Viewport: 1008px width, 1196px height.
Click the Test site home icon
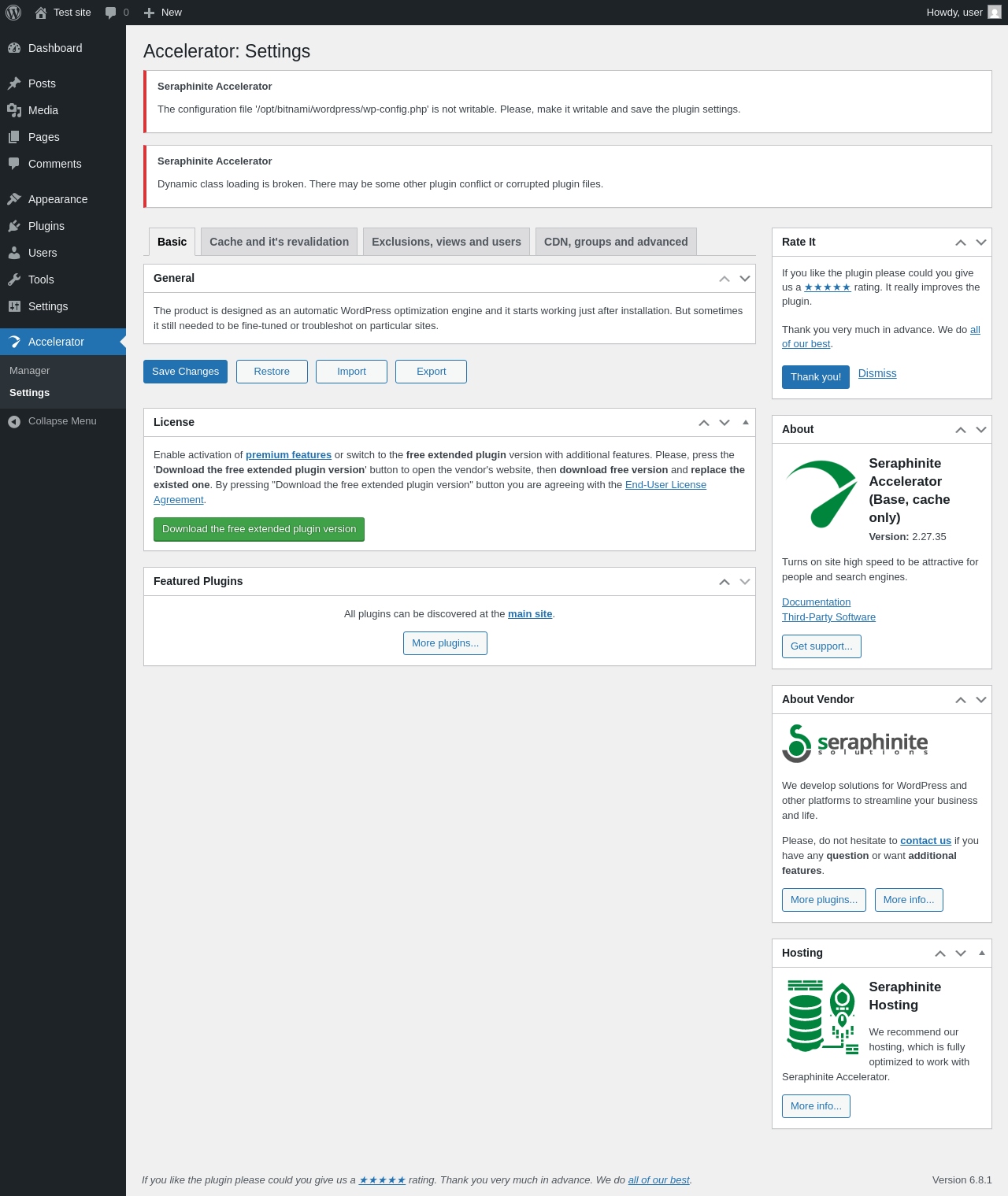click(x=41, y=13)
